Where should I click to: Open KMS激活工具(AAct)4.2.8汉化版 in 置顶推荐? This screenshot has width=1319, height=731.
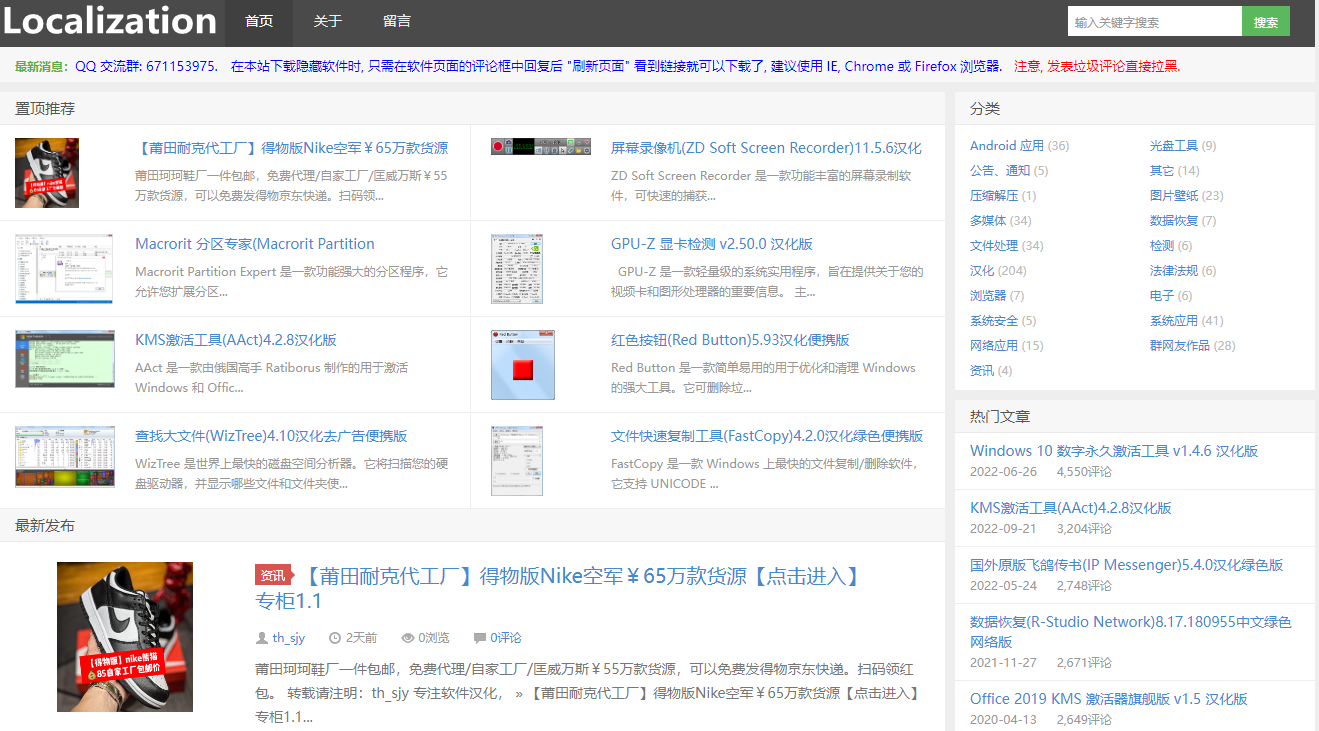[236, 340]
